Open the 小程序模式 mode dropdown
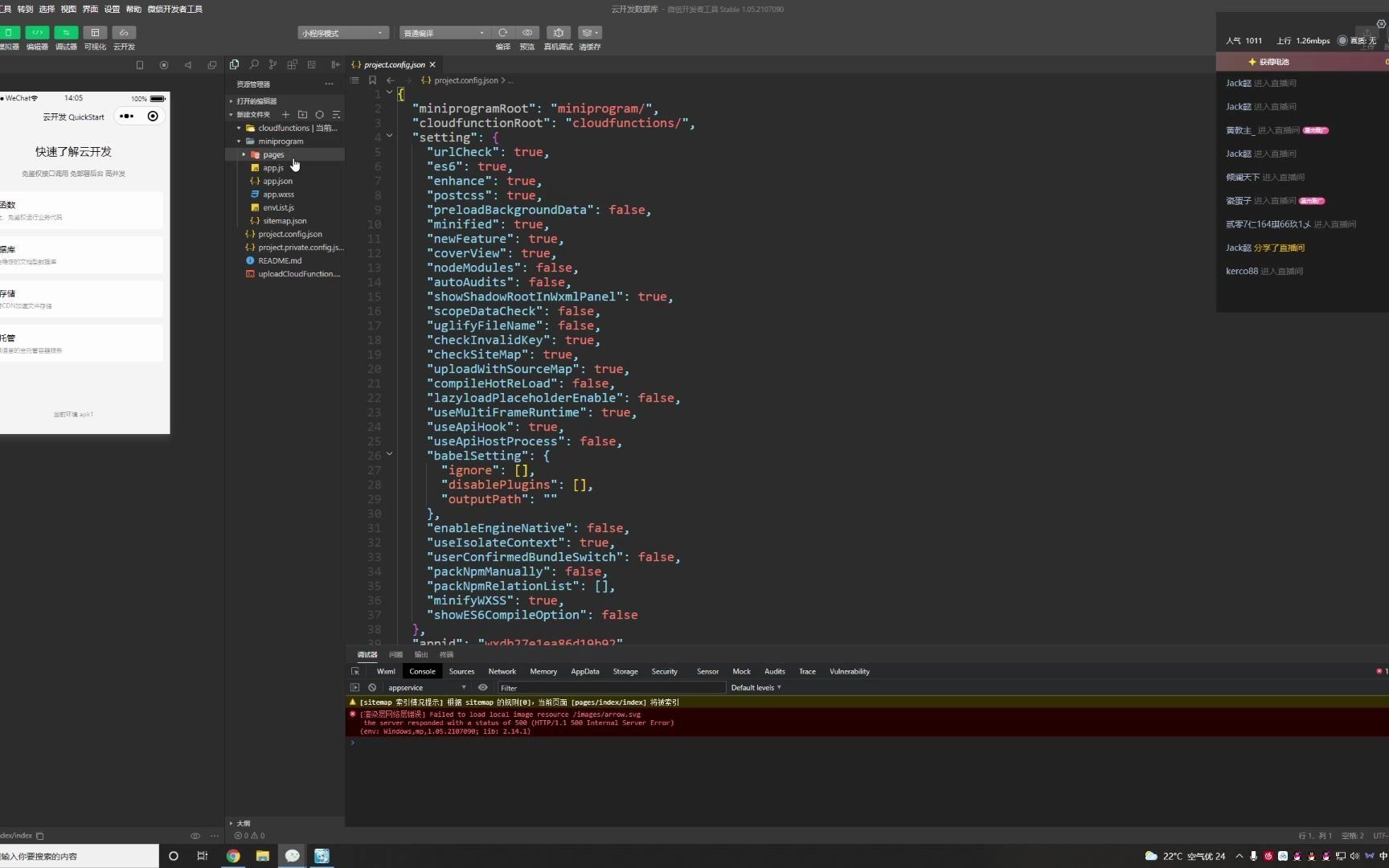1389x868 pixels. [343, 33]
